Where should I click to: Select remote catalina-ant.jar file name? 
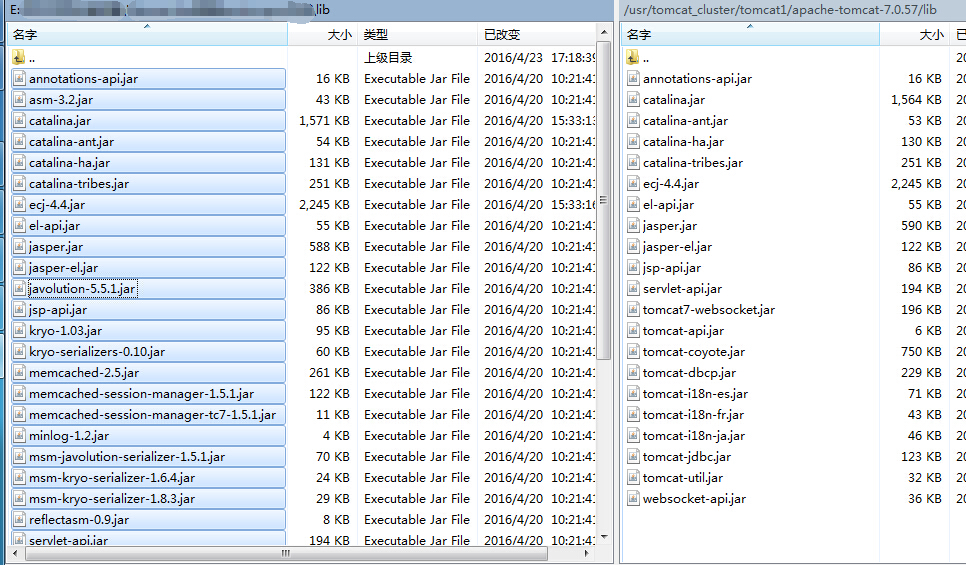click(x=685, y=121)
